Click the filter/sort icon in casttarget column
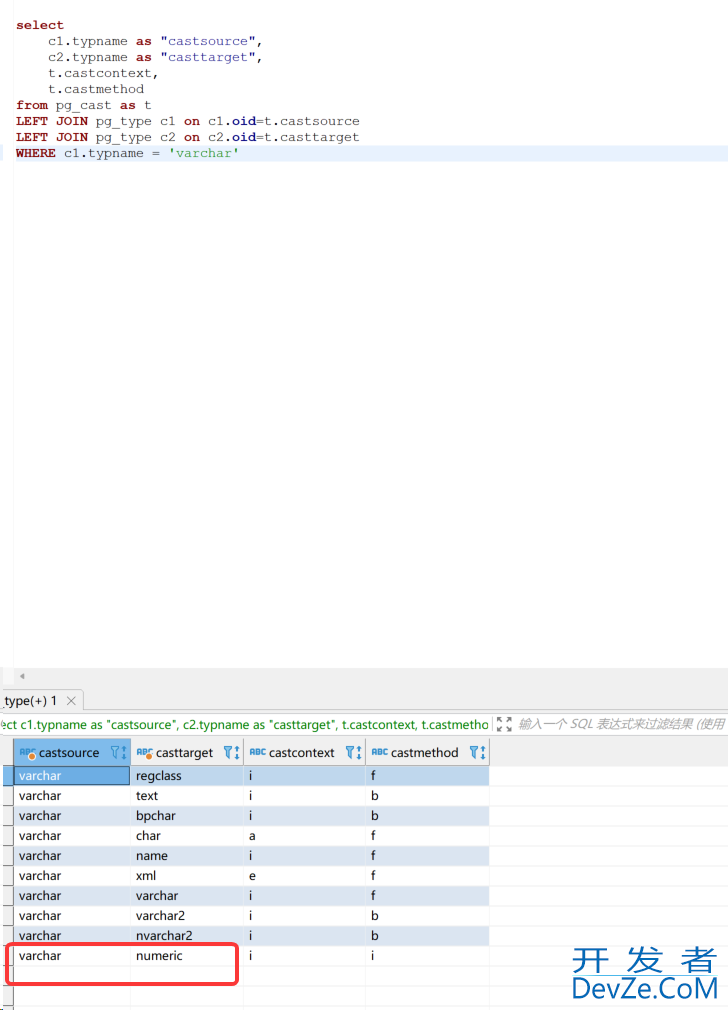This screenshot has height=1010, width=728. [230, 753]
